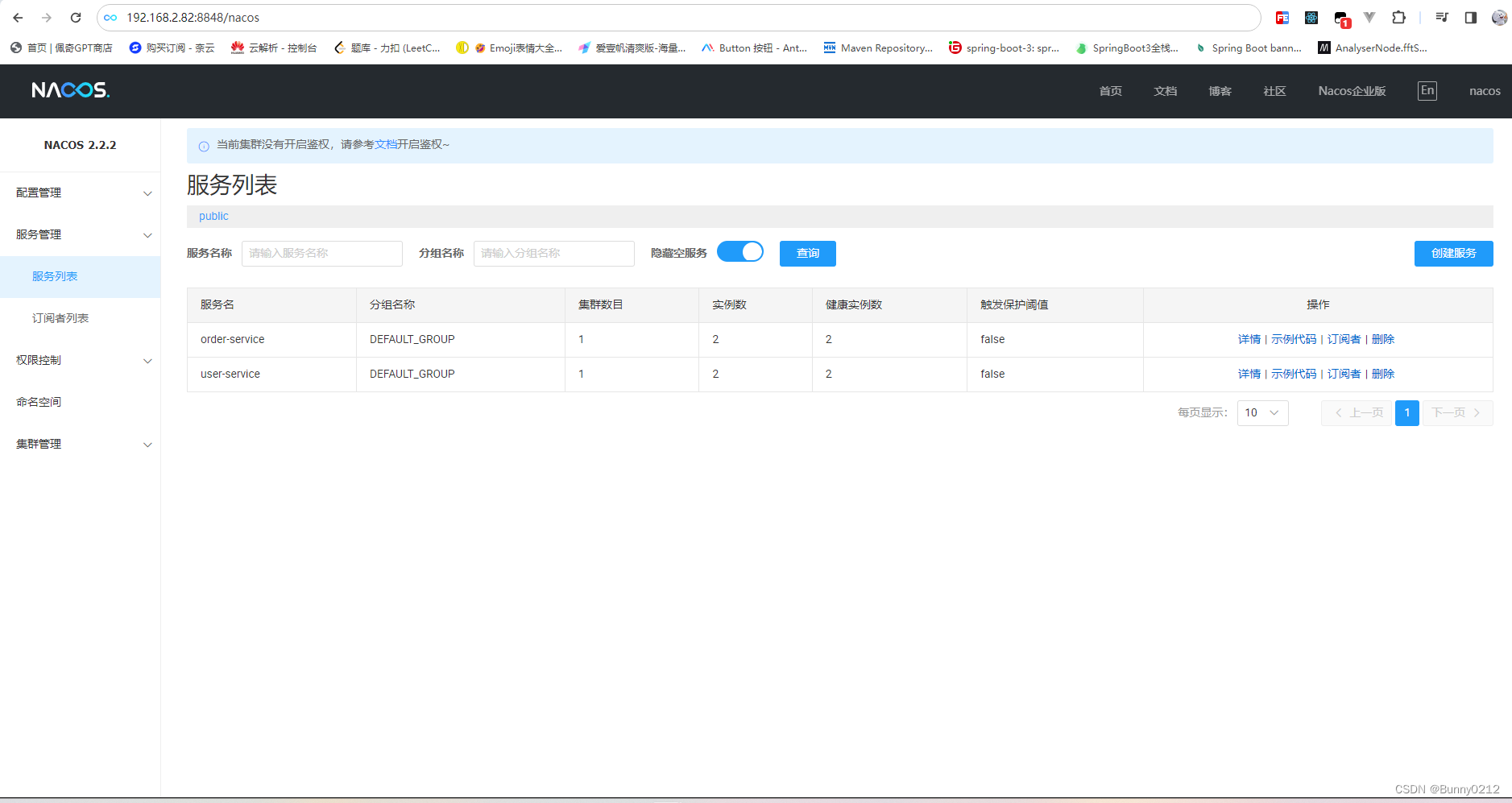Toggle the 隐藏空服务 switch

(x=740, y=252)
